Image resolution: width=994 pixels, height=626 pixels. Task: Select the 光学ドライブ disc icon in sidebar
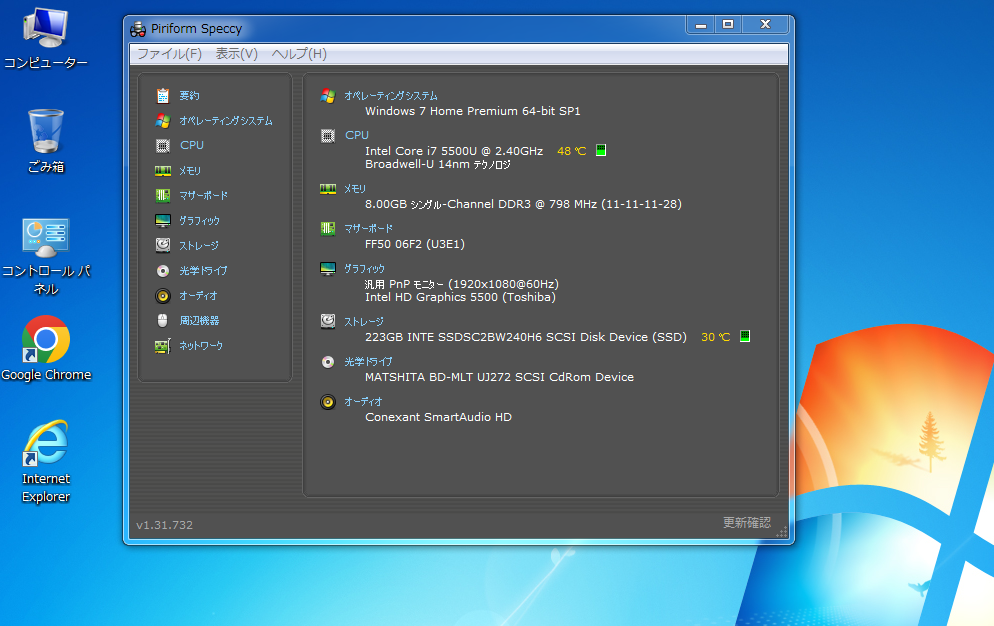tap(163, 271)
